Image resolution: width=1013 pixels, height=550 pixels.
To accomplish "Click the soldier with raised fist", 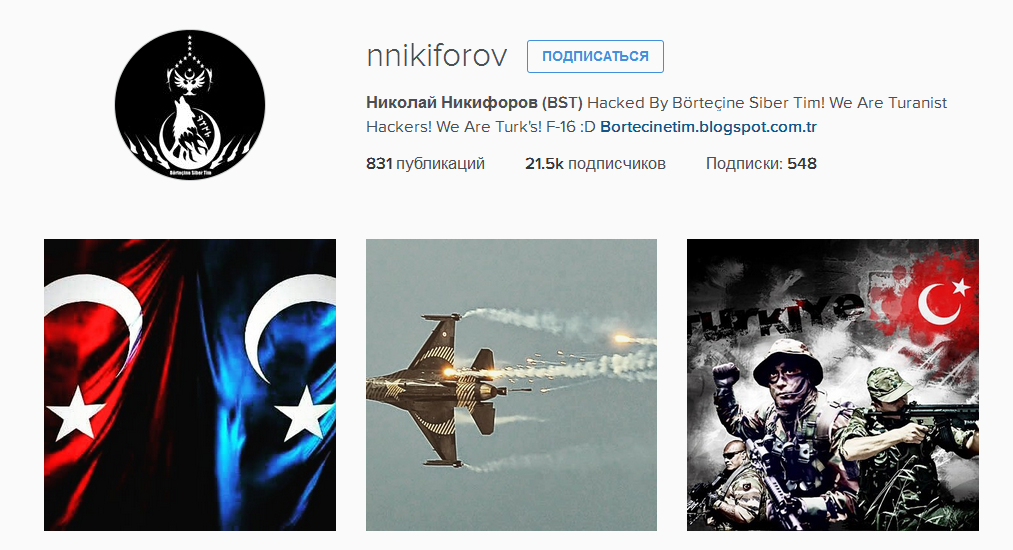I will click(782, 420).
